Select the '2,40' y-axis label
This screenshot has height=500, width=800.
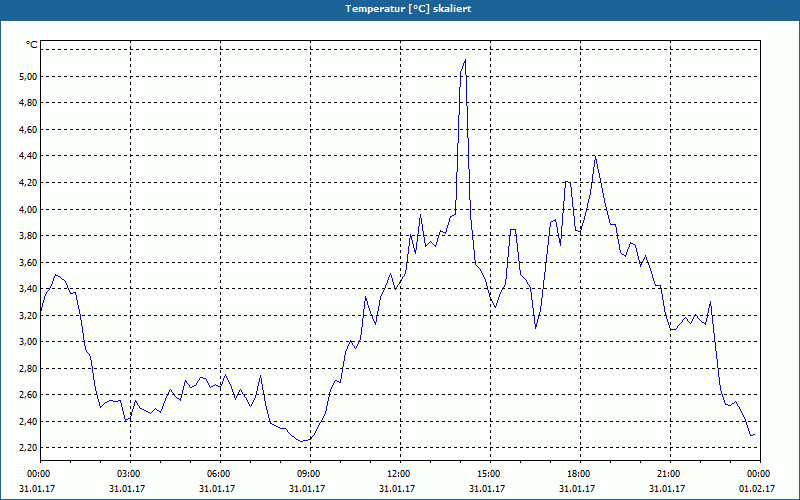point(28,421)
